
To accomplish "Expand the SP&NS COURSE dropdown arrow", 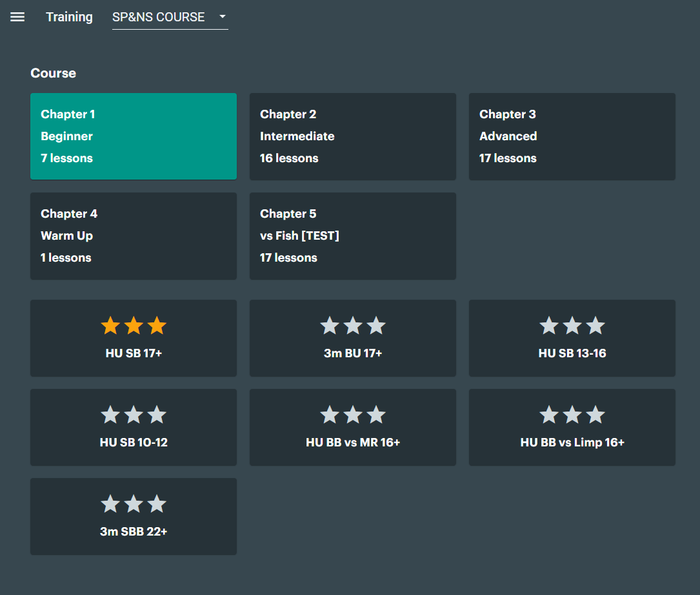I will 222,17.
